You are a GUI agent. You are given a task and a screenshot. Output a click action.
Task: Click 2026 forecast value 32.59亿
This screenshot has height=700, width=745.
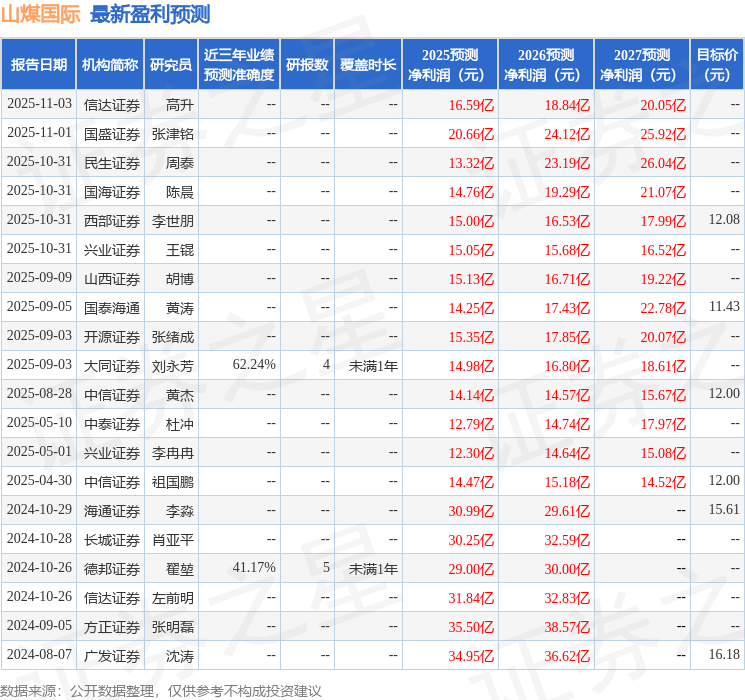point(567,540)
